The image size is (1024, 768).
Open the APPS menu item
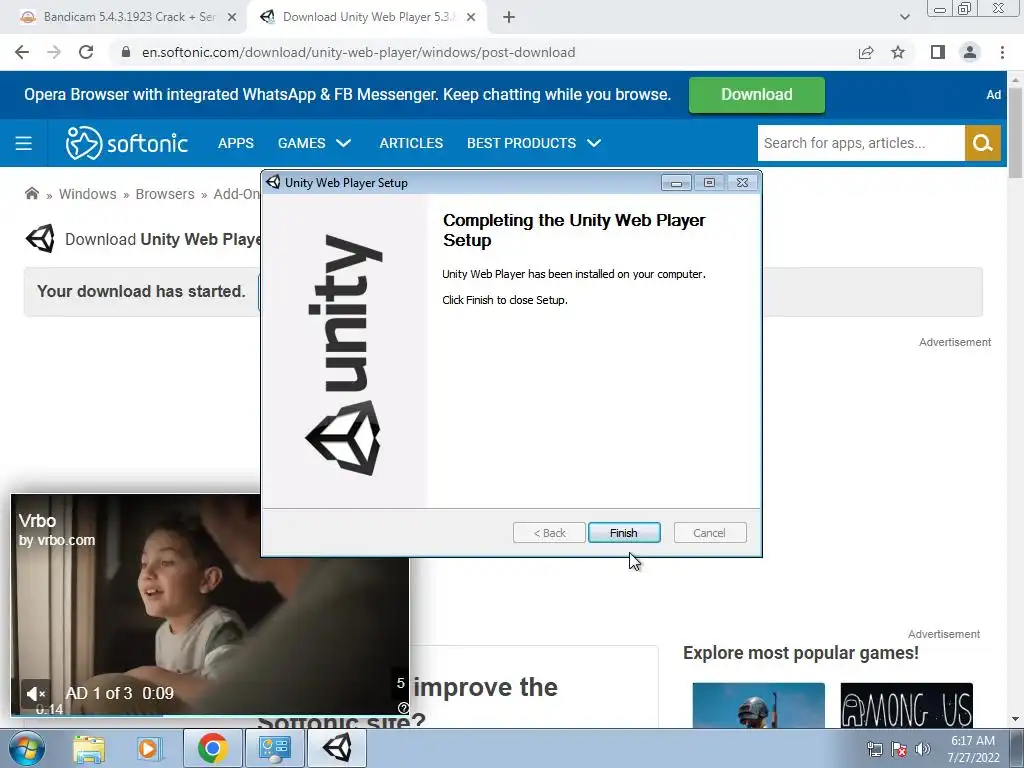coord(236,143)
